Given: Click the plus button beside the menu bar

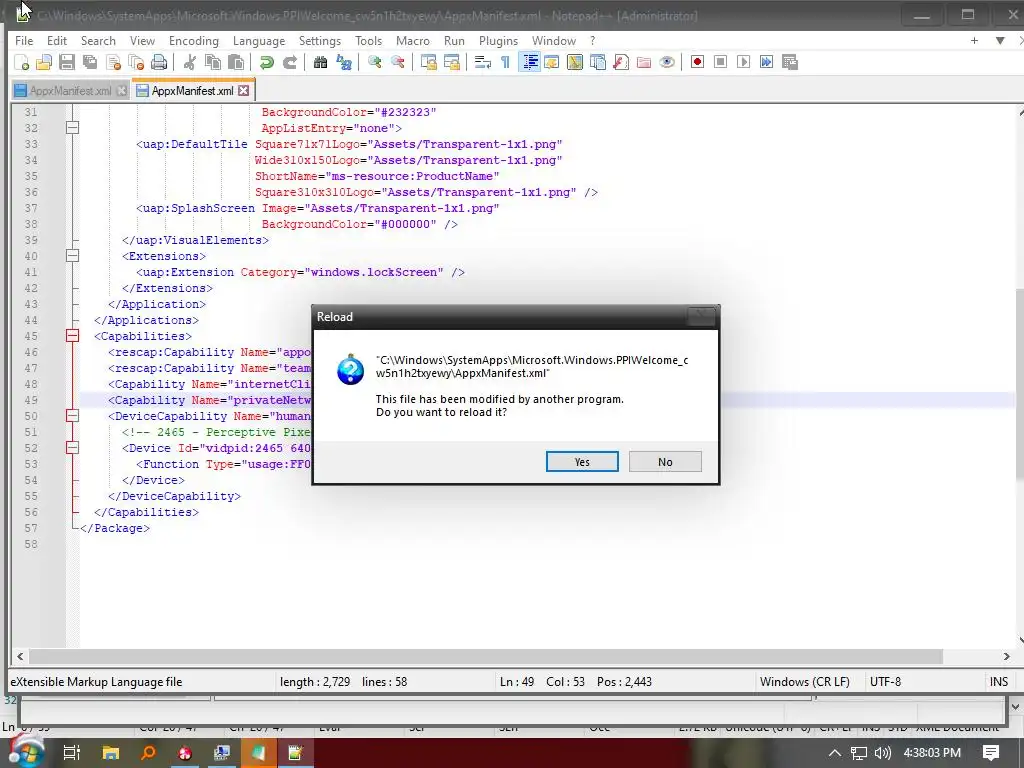Looking at the screenshot, I should tap(974, 40).
